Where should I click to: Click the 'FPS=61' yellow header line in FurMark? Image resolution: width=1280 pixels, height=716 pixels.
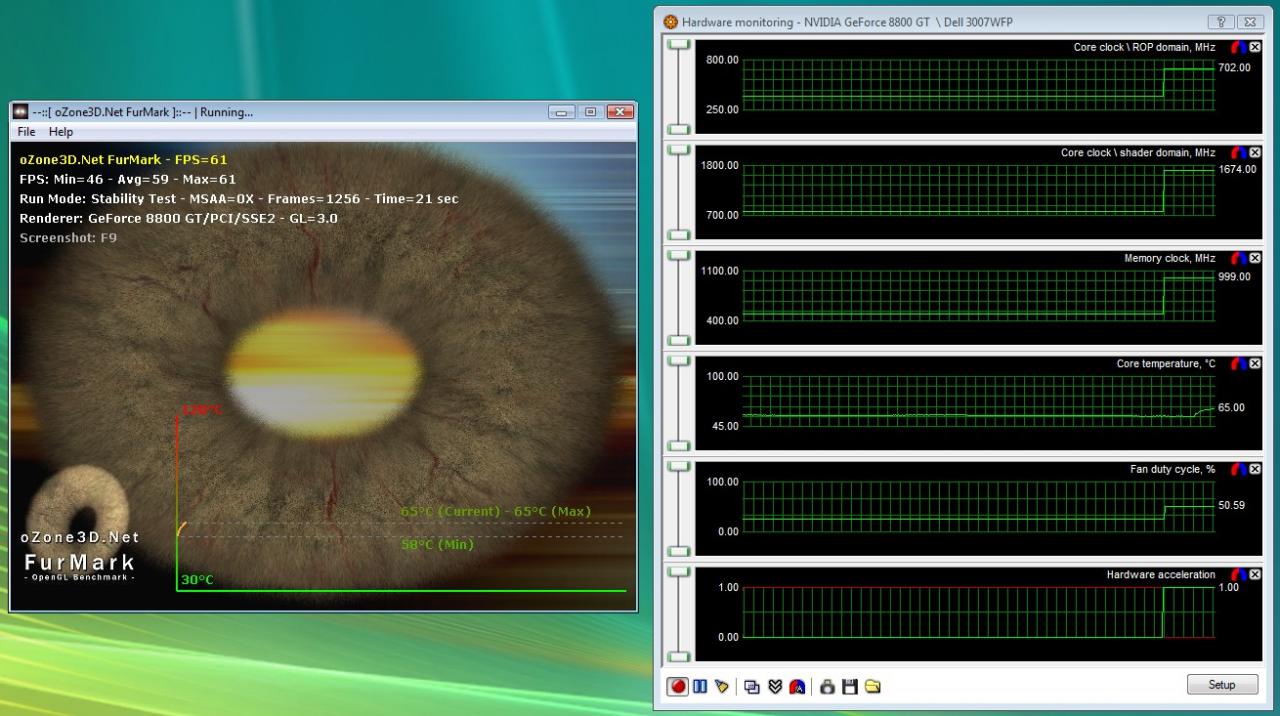pos(123,159)
